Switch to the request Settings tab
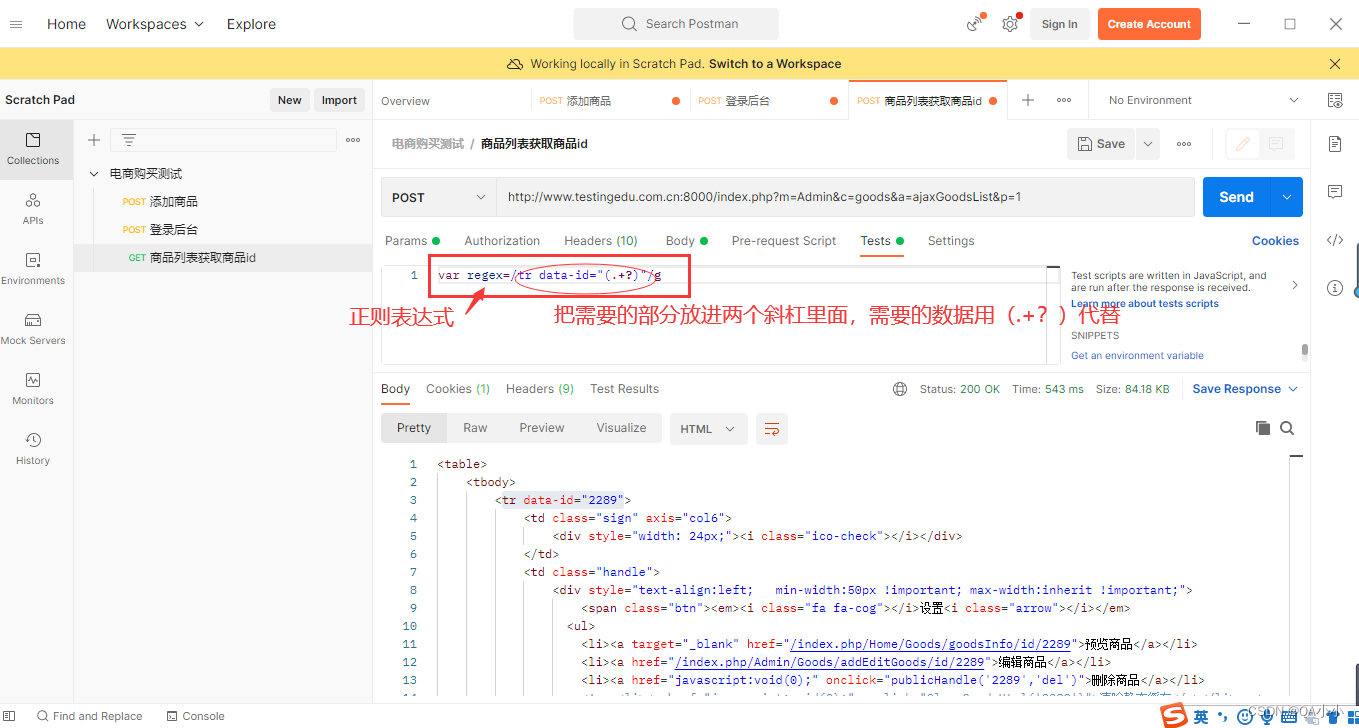This screenshot has width=1359, height=728. tap(951, 241)
